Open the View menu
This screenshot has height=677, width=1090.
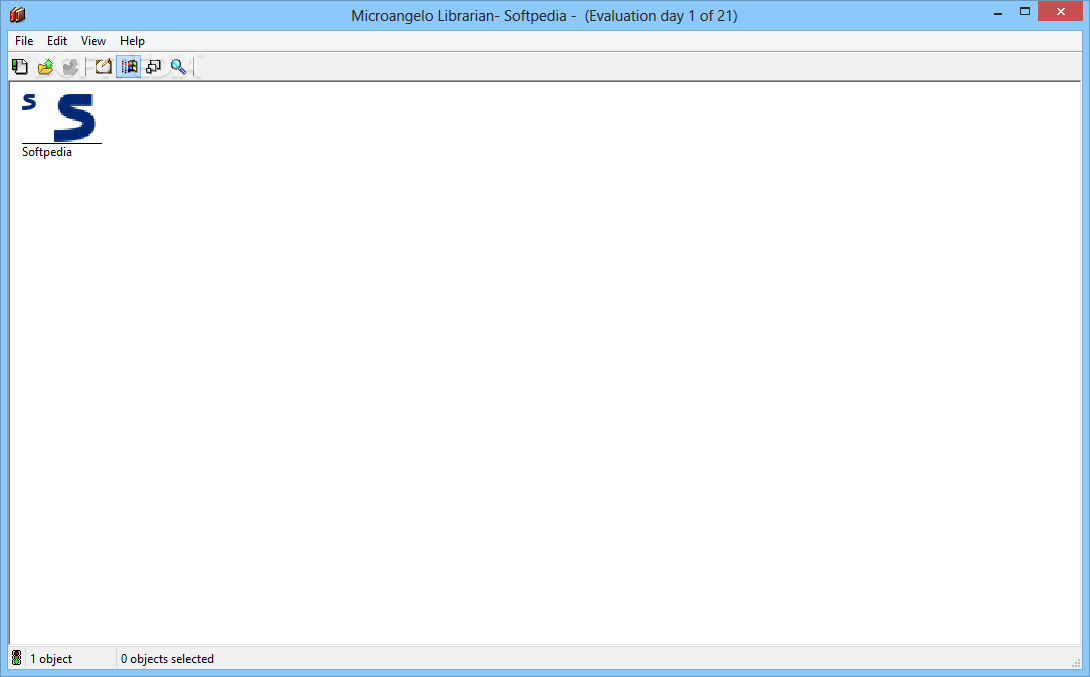click(93, 41)
